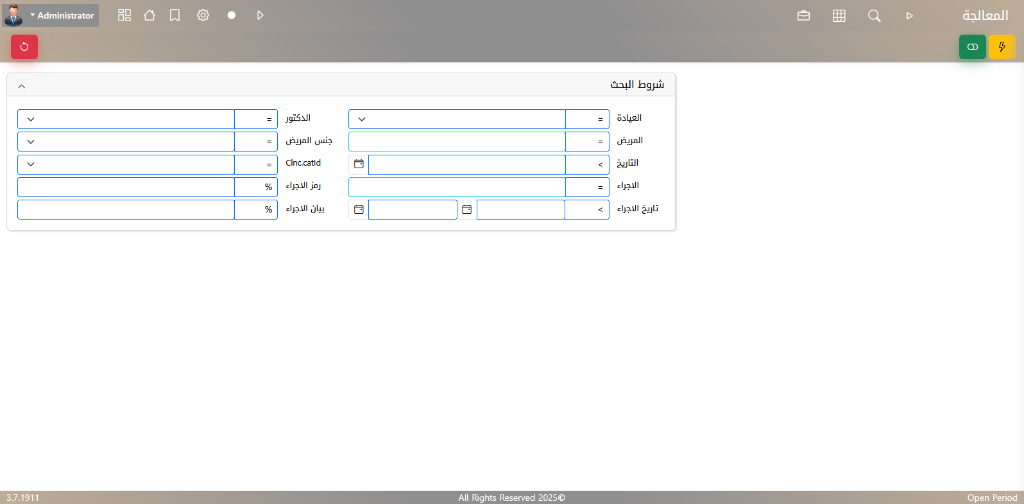Open the dashboard widgets icon

(124, 16)
